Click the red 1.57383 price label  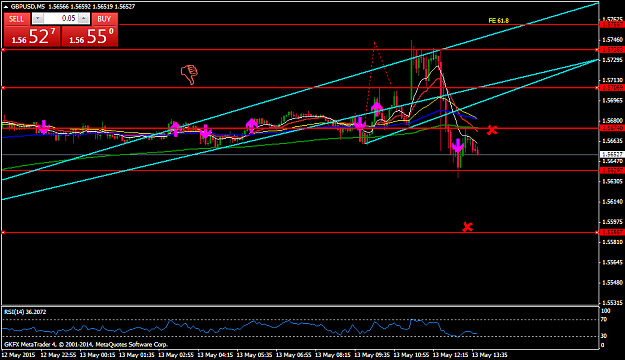pos(612,49)
